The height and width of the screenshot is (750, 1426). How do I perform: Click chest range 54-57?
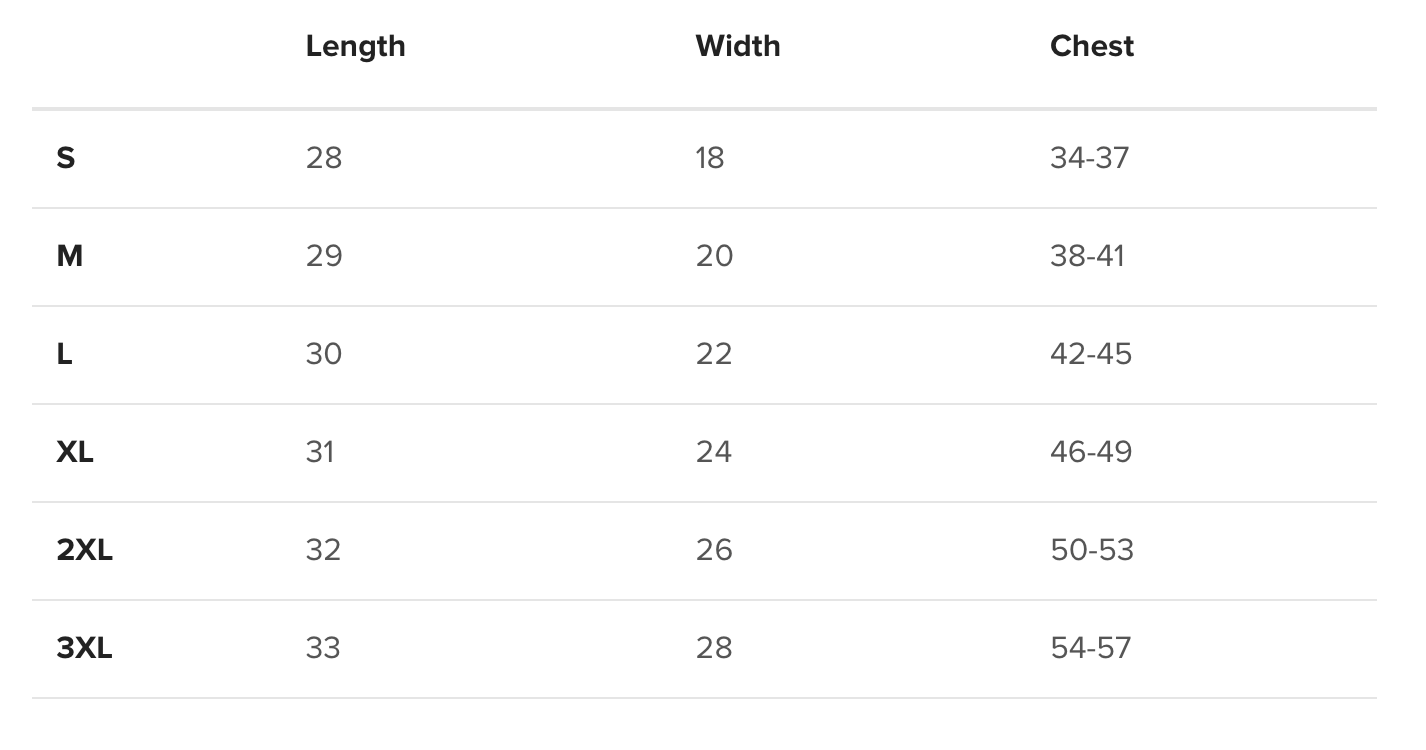tap(1090, 648)
